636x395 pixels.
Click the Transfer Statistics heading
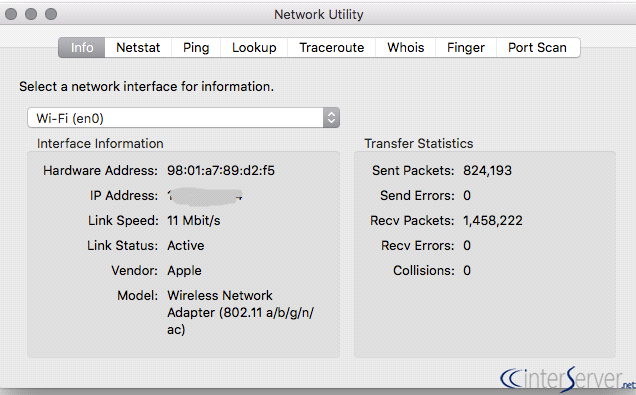point(419,144)
